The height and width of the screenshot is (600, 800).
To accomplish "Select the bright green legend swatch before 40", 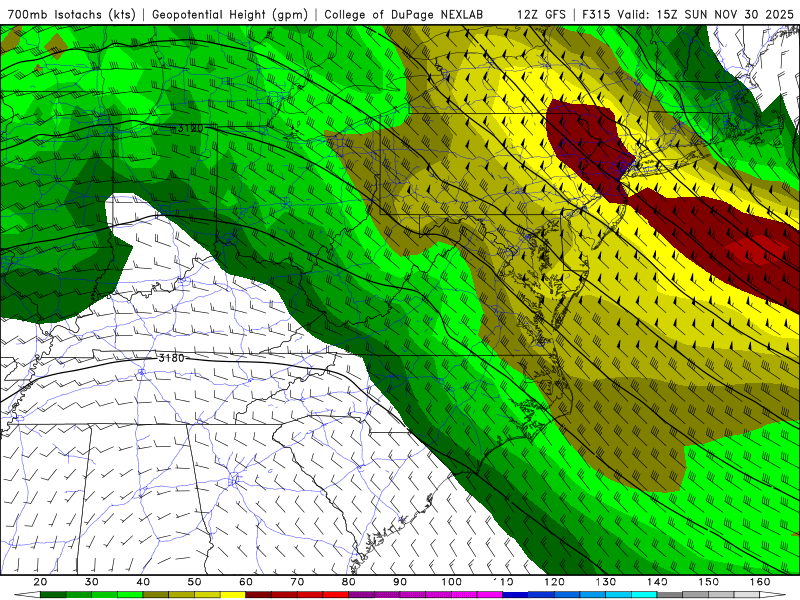I will point(130,595).
